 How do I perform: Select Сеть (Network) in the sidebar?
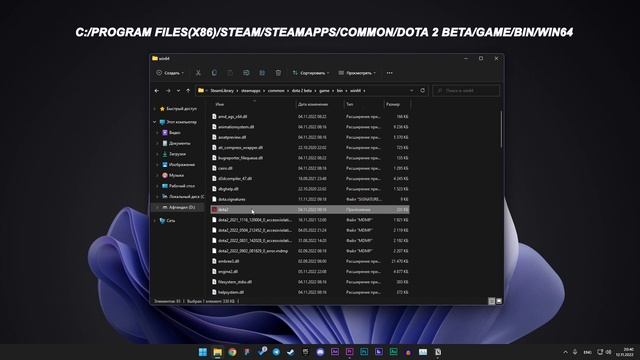click(x=167, y=220)
